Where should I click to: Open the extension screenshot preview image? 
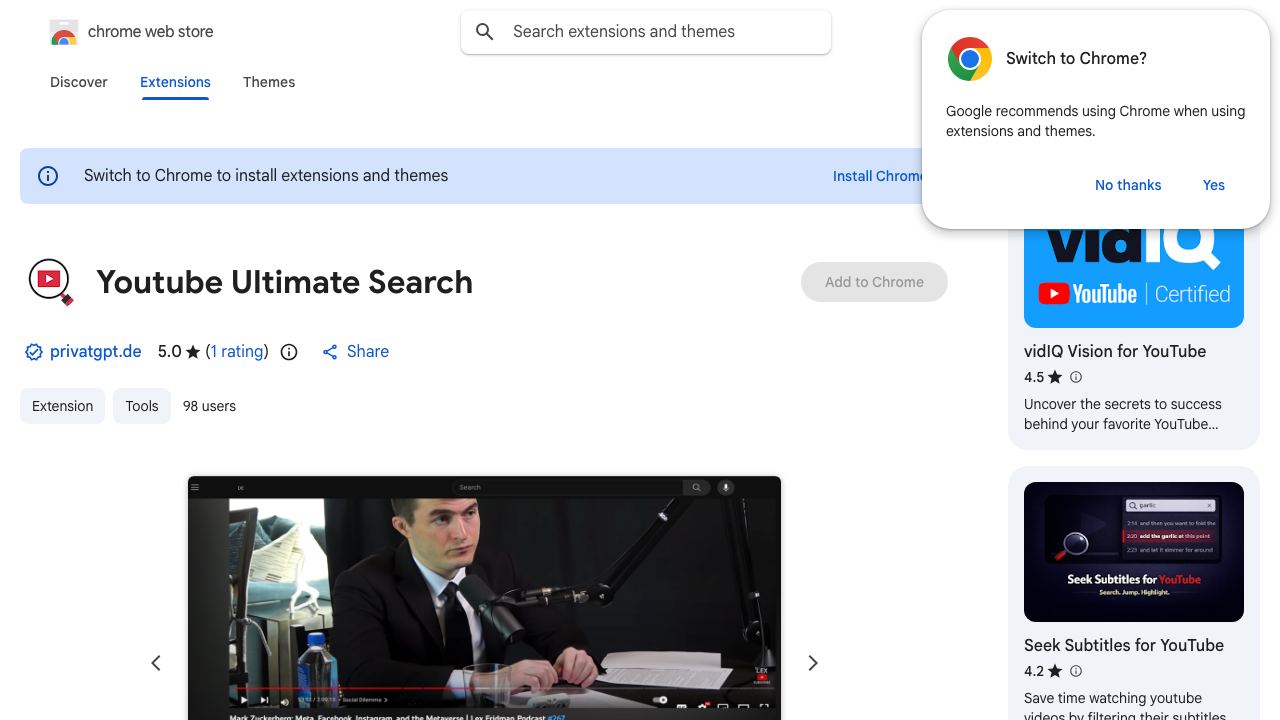[484, 598]
